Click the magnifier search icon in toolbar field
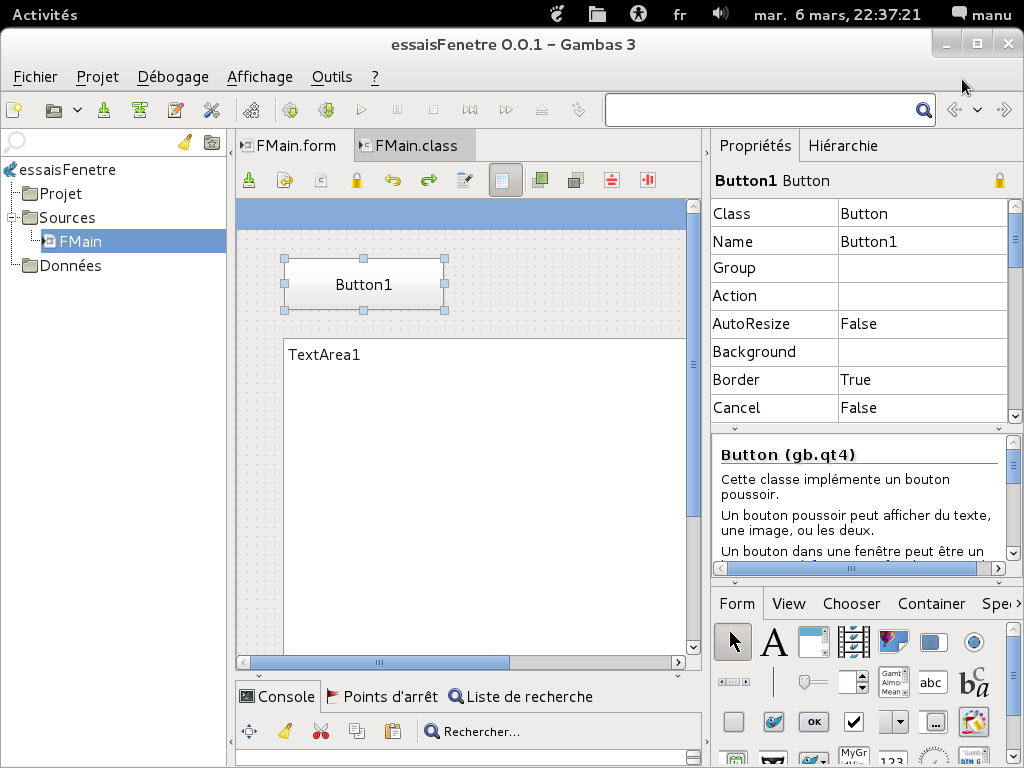This screenshot has height=768, width=1024. click(923, 110)
